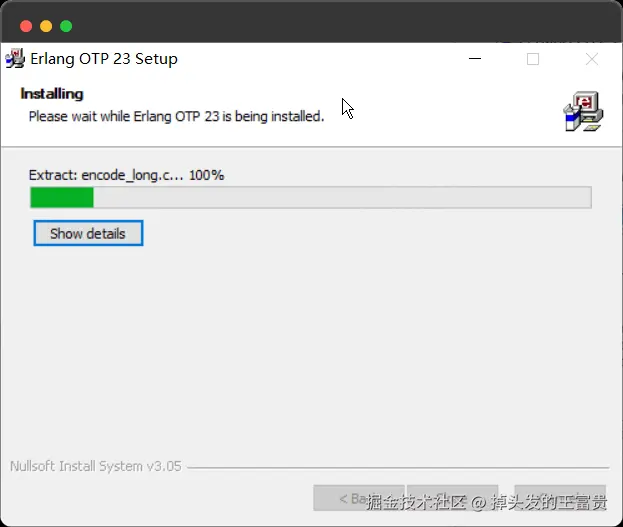Close the Erlang OTP 23 Setup dialog
This screenshot has height=527, width=623.
click(592, 59)
